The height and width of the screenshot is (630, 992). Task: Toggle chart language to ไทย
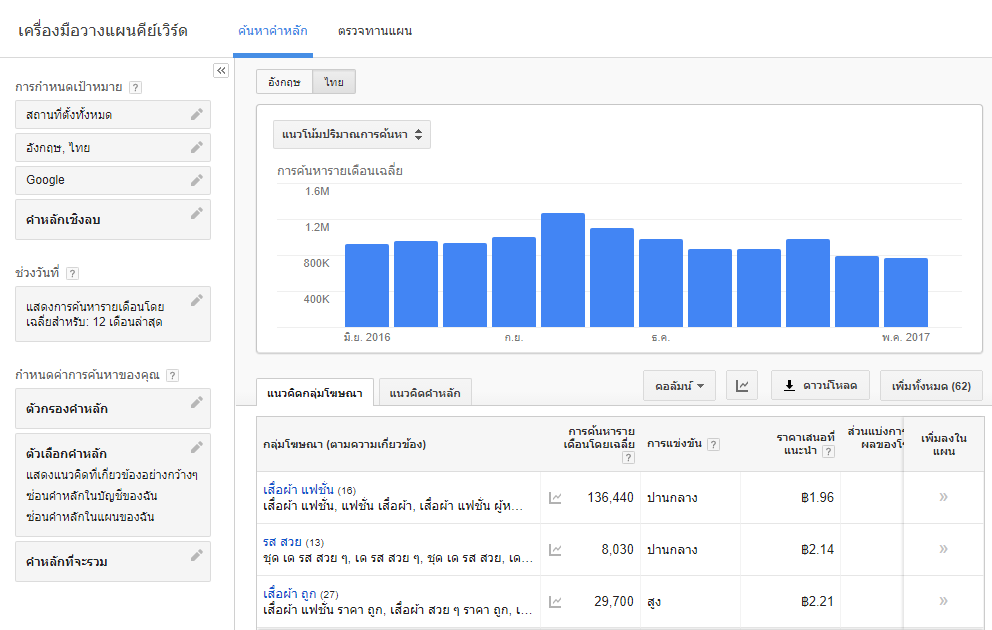pyautogui.click(x=334, y=82)
